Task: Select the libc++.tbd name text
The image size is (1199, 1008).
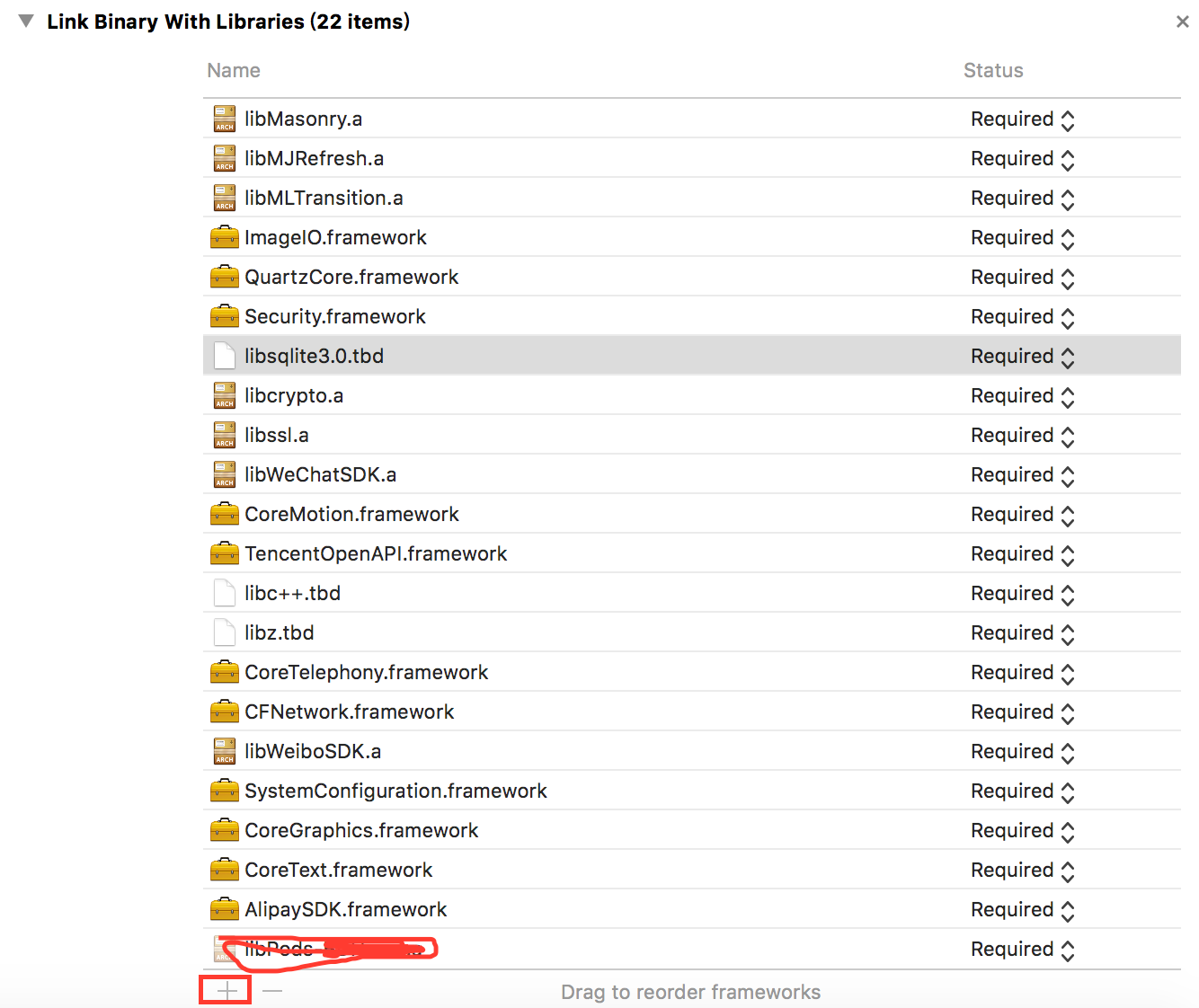Action: 293,593
